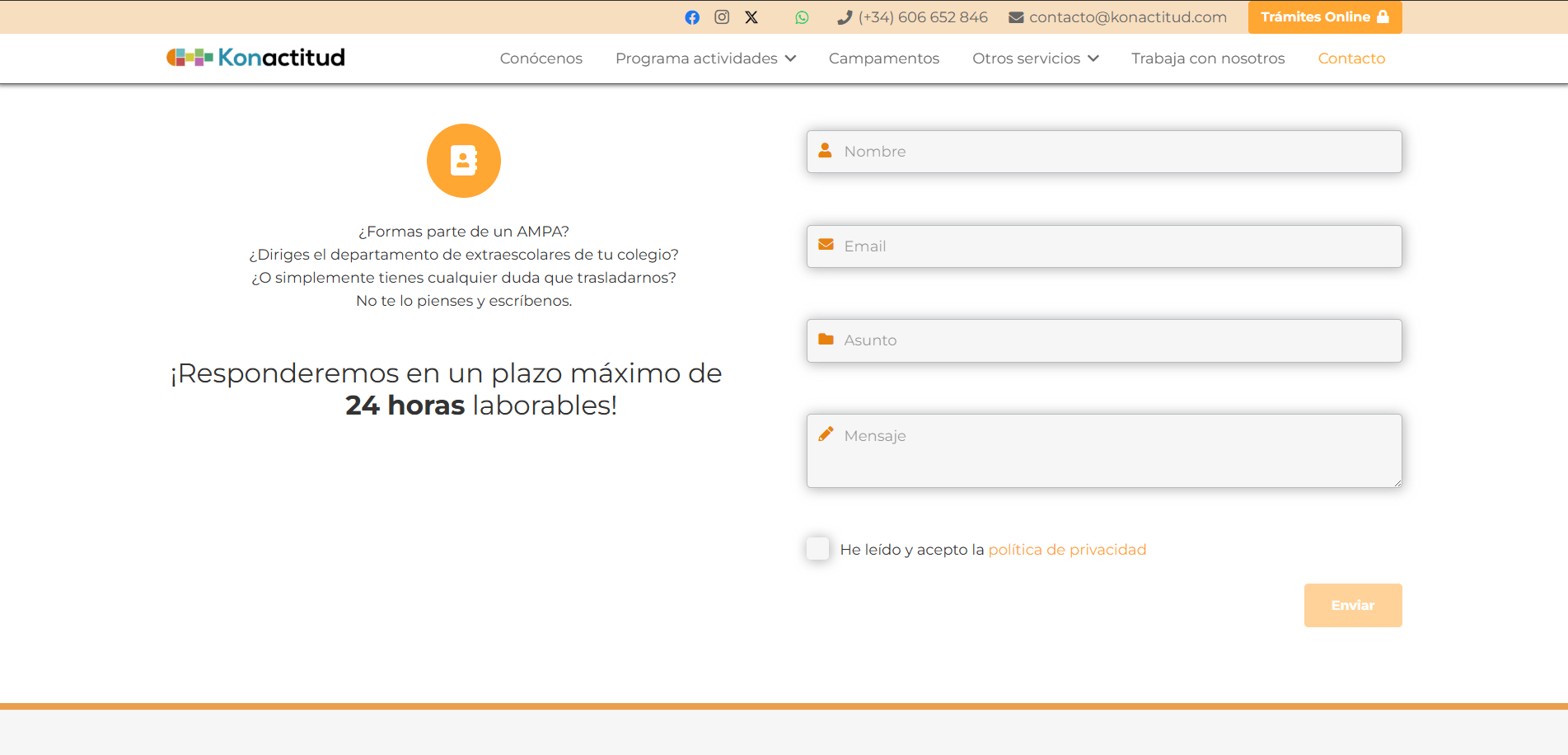1568x755 pixels.
Task: Open Trabaja con nosotros page
Action: click(x=1207, y=59)
